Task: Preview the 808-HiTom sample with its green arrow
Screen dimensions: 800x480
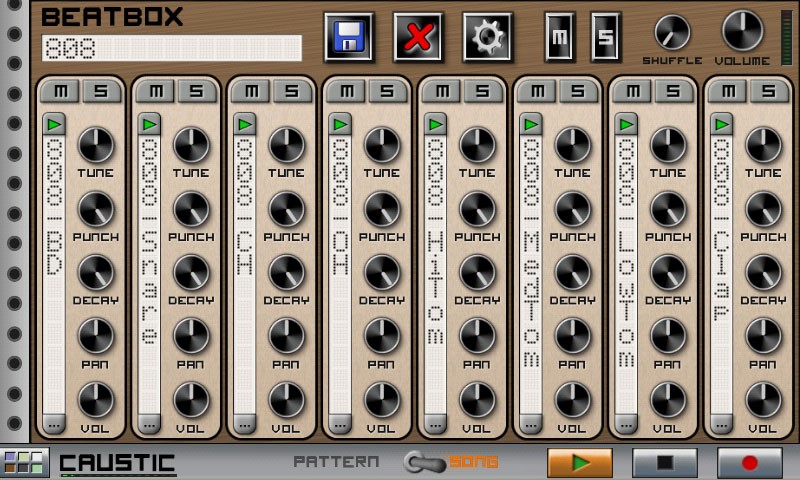Action: click(x=436, y=124)
